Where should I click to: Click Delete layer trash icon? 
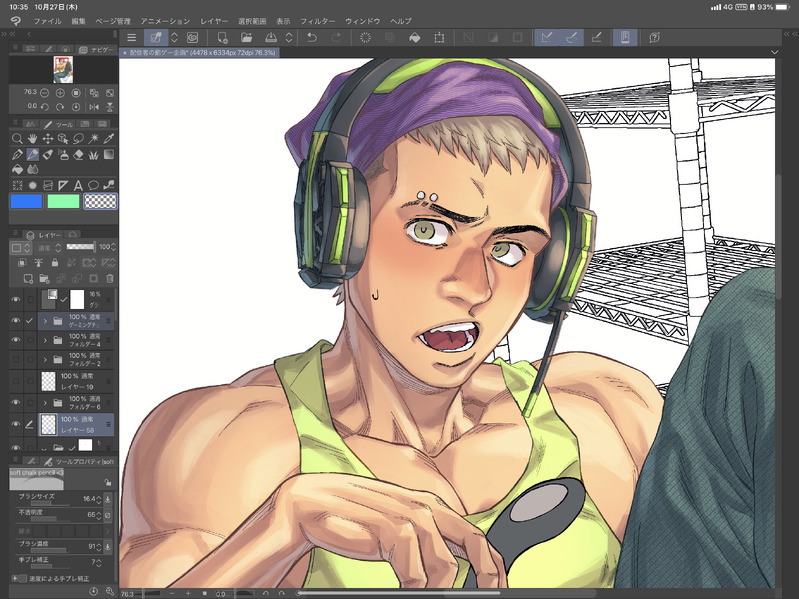pos(110,279)
